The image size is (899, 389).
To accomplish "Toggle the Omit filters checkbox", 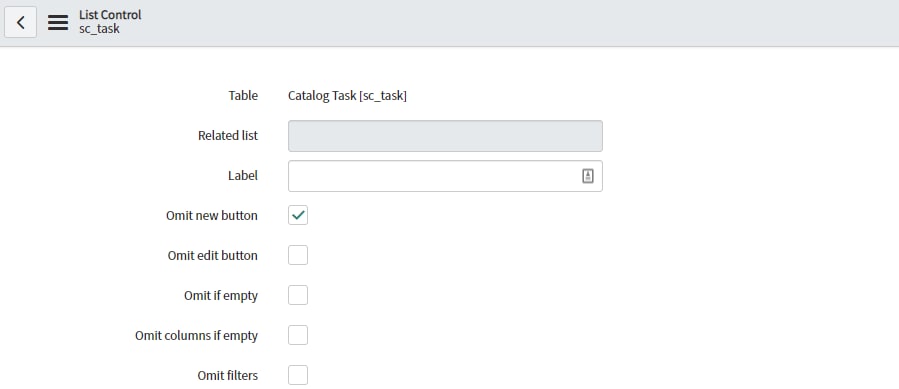I will [298, 375].
